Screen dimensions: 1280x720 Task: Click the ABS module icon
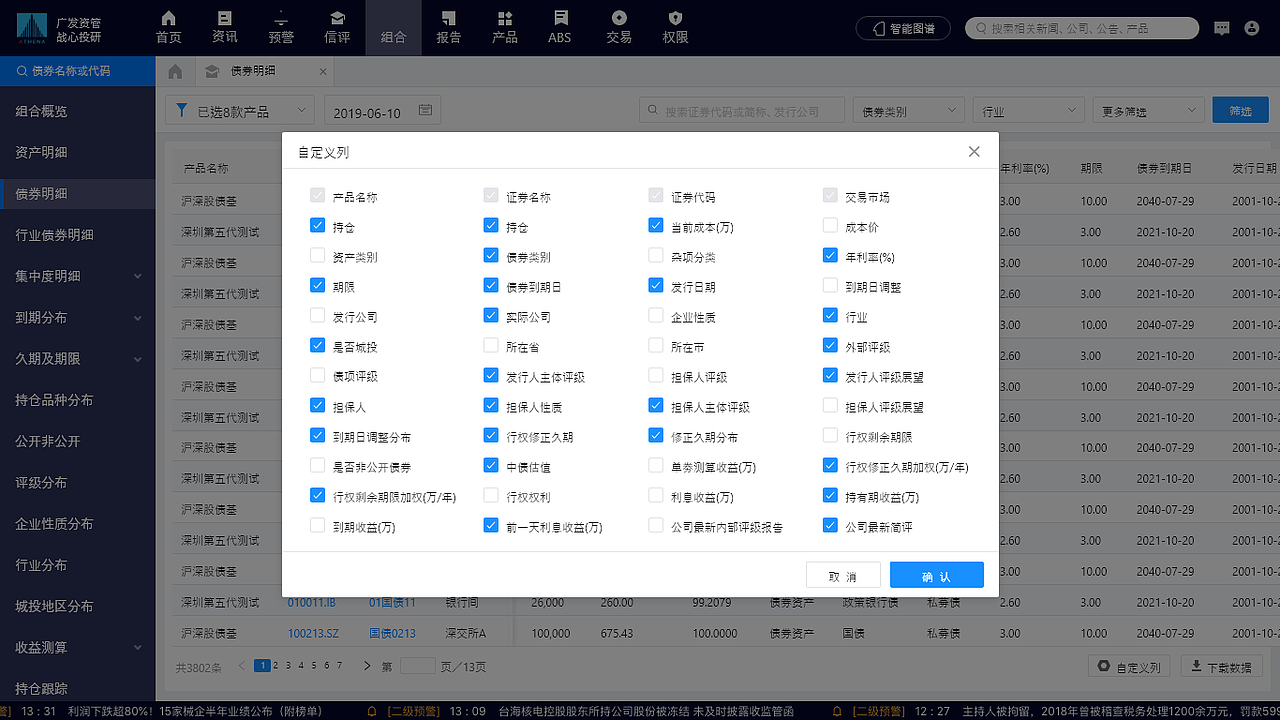559,27
